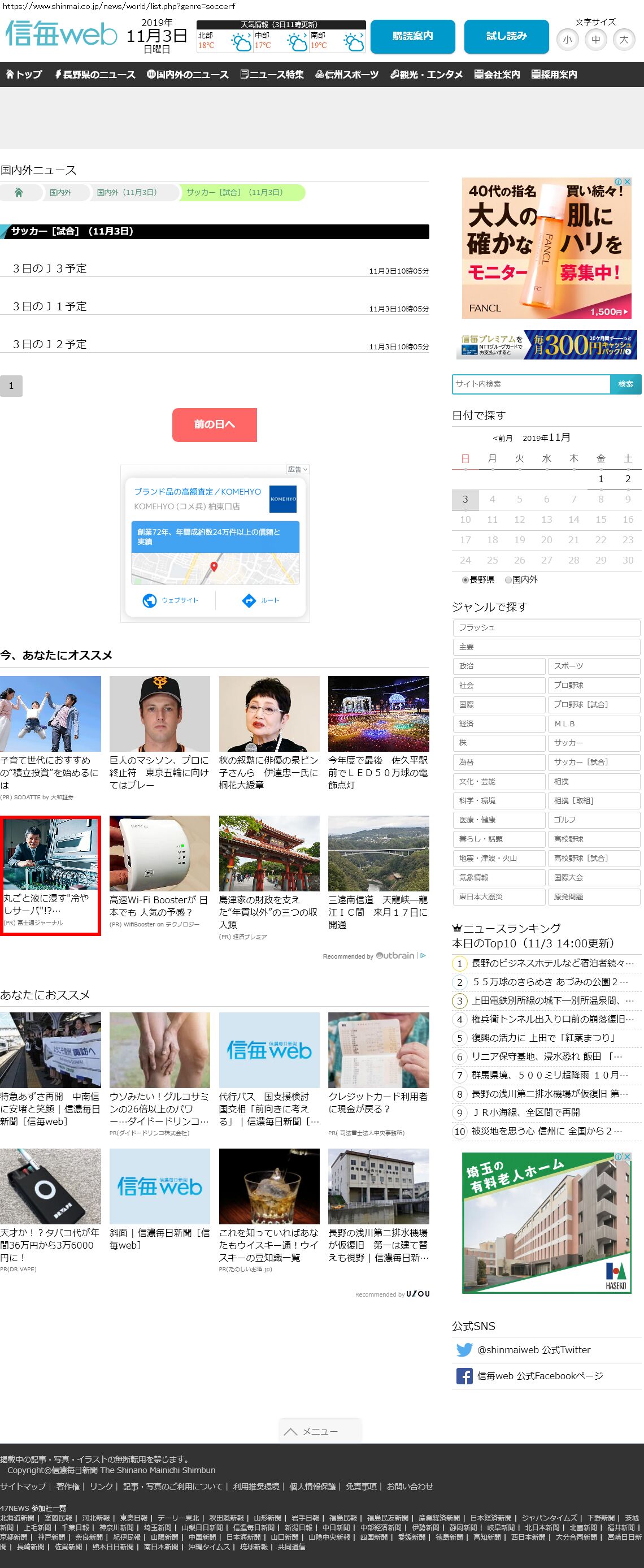This screenshot has width=644, height=1568.
Task: Select large font size circle 大
Action: [623, 40]
